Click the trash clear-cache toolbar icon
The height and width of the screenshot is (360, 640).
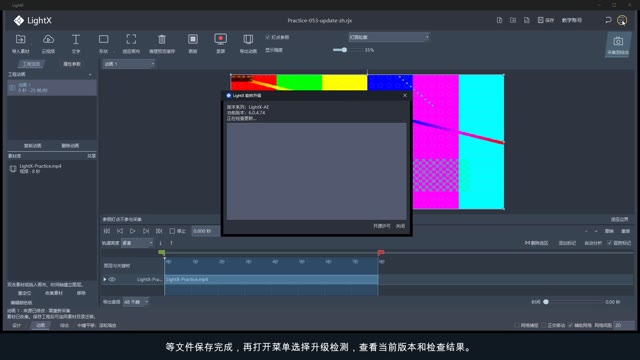[162, 40]
